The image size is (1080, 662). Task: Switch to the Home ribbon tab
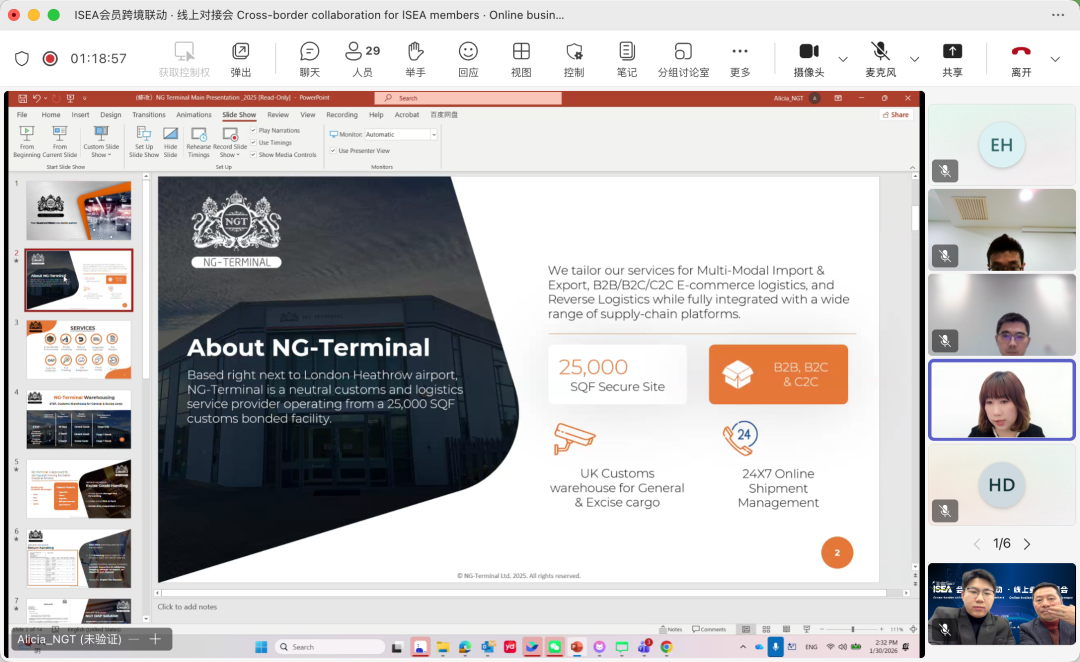coord(51,115)
